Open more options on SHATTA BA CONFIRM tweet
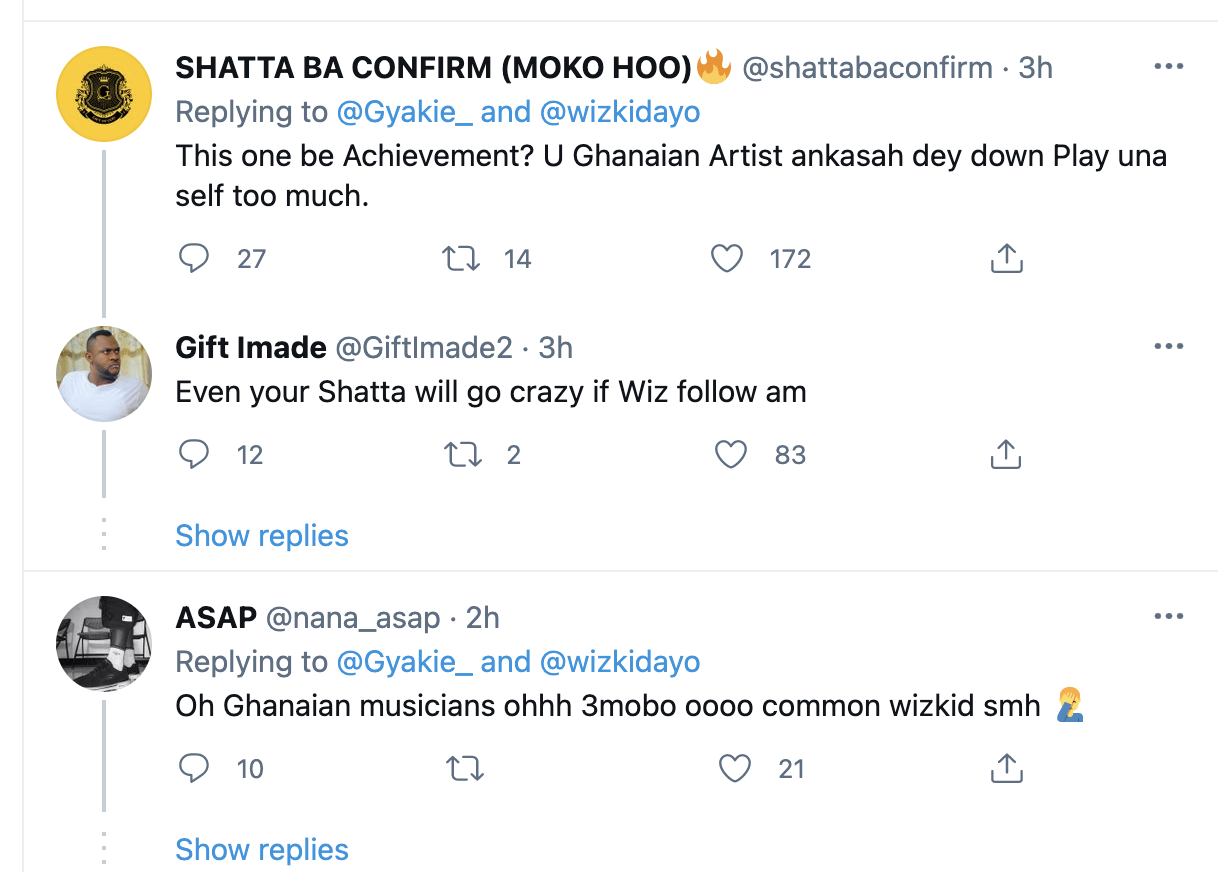The width and height of the screenshot is (1218, 872). pos(1168,67)
